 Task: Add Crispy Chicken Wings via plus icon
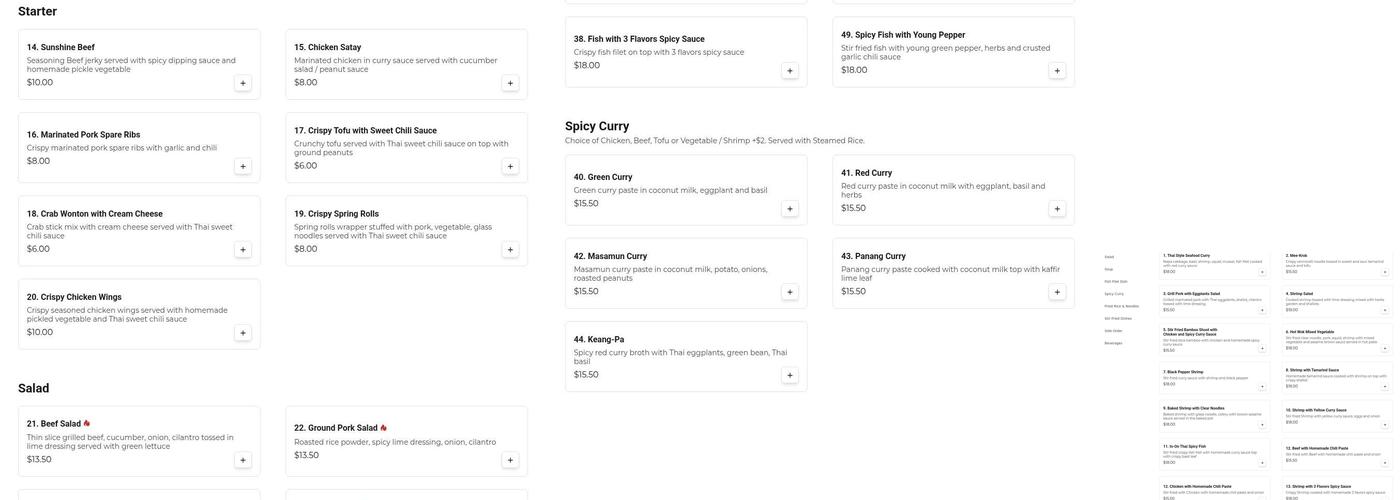[242, 333]
